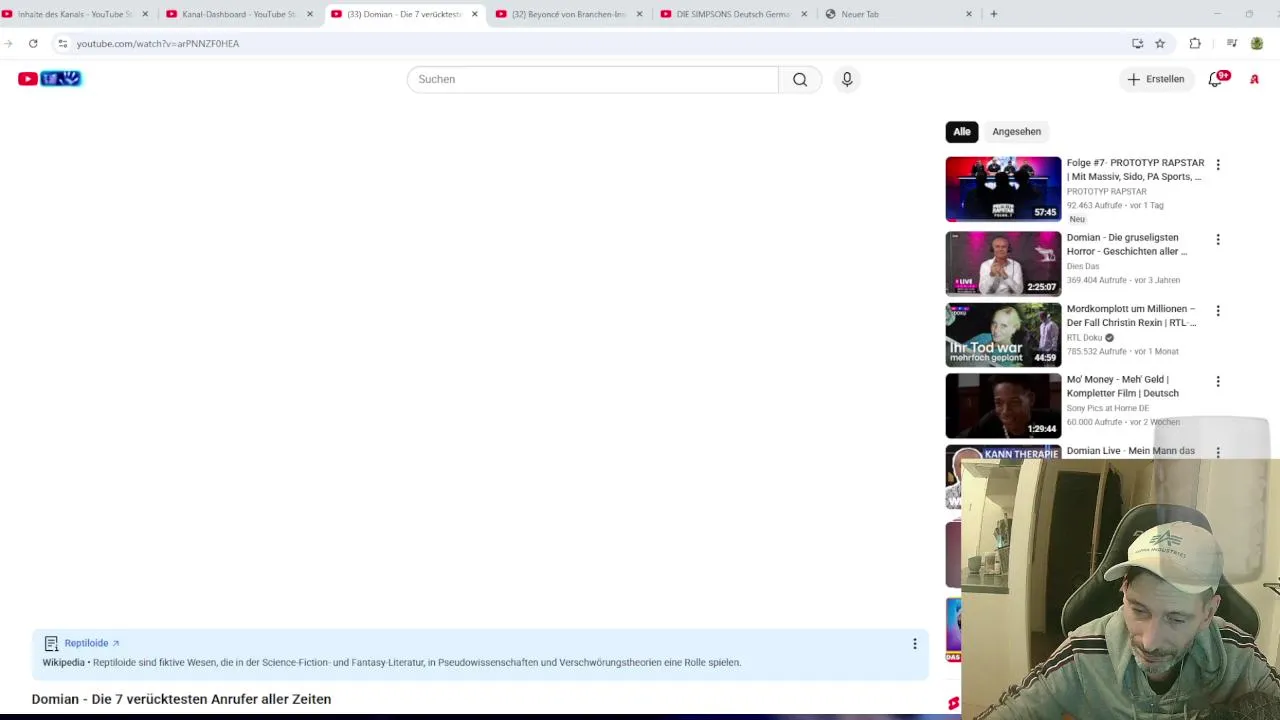Viewport: 1280px width, 720px height.
Task: Click the Reptiloide info panel article icon
Action: click(51, 643)
